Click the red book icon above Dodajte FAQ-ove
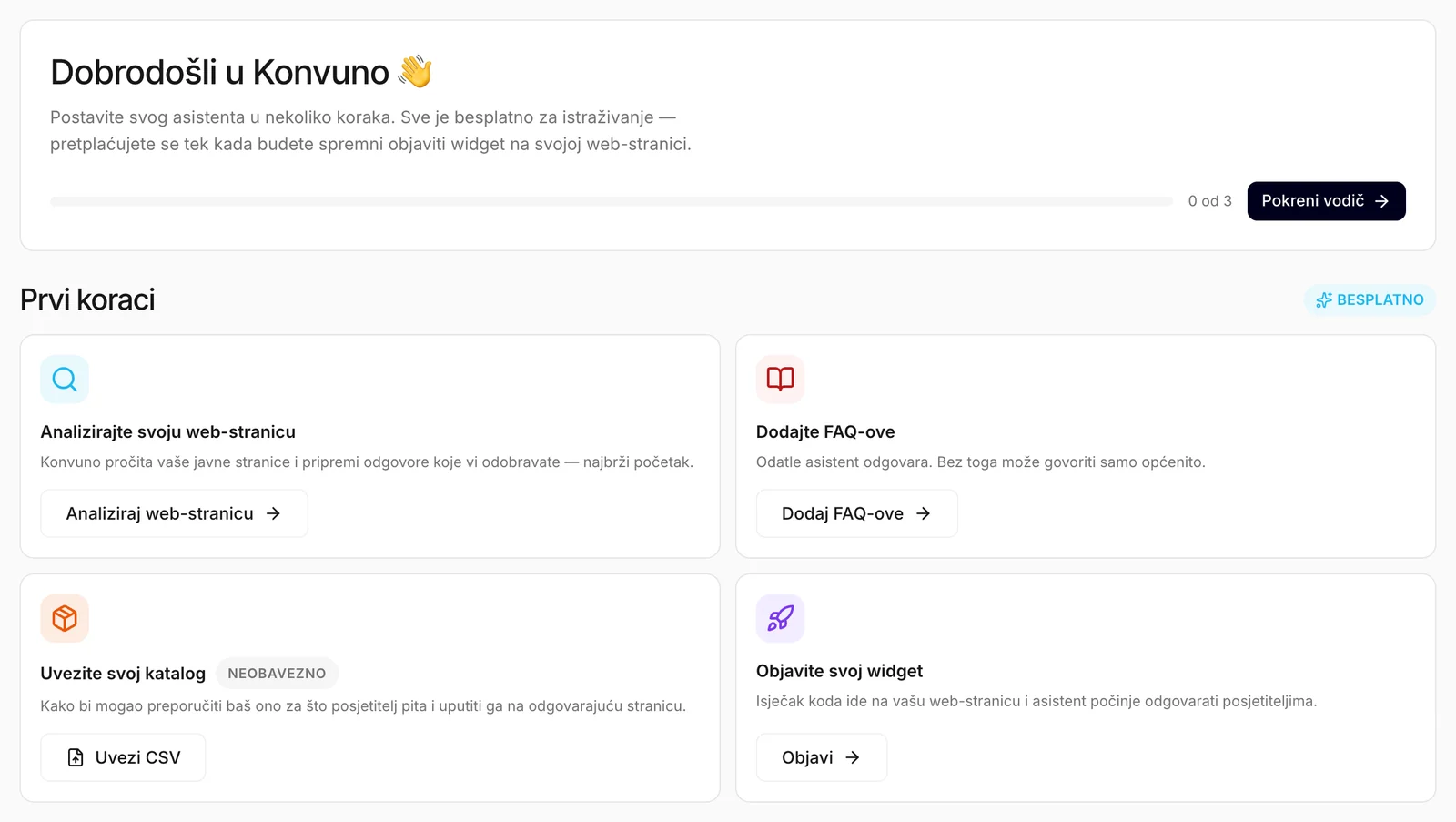 click(x=780, y=379)
